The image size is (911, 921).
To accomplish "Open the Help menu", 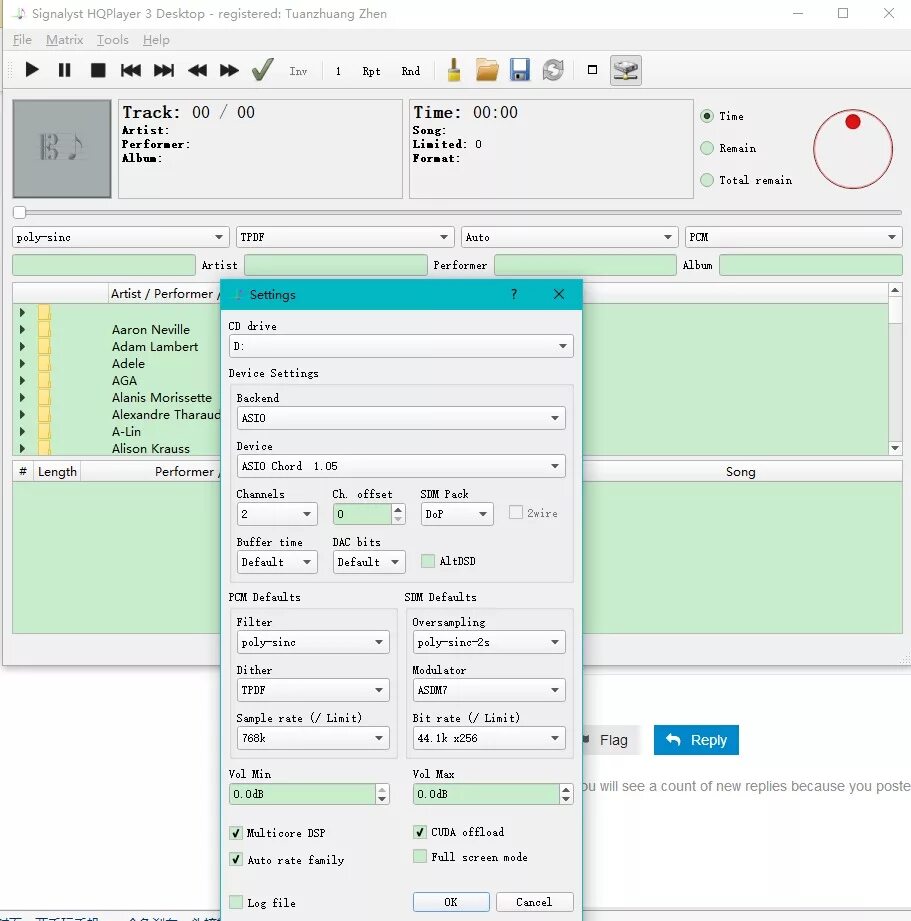I will click(156, 40).
